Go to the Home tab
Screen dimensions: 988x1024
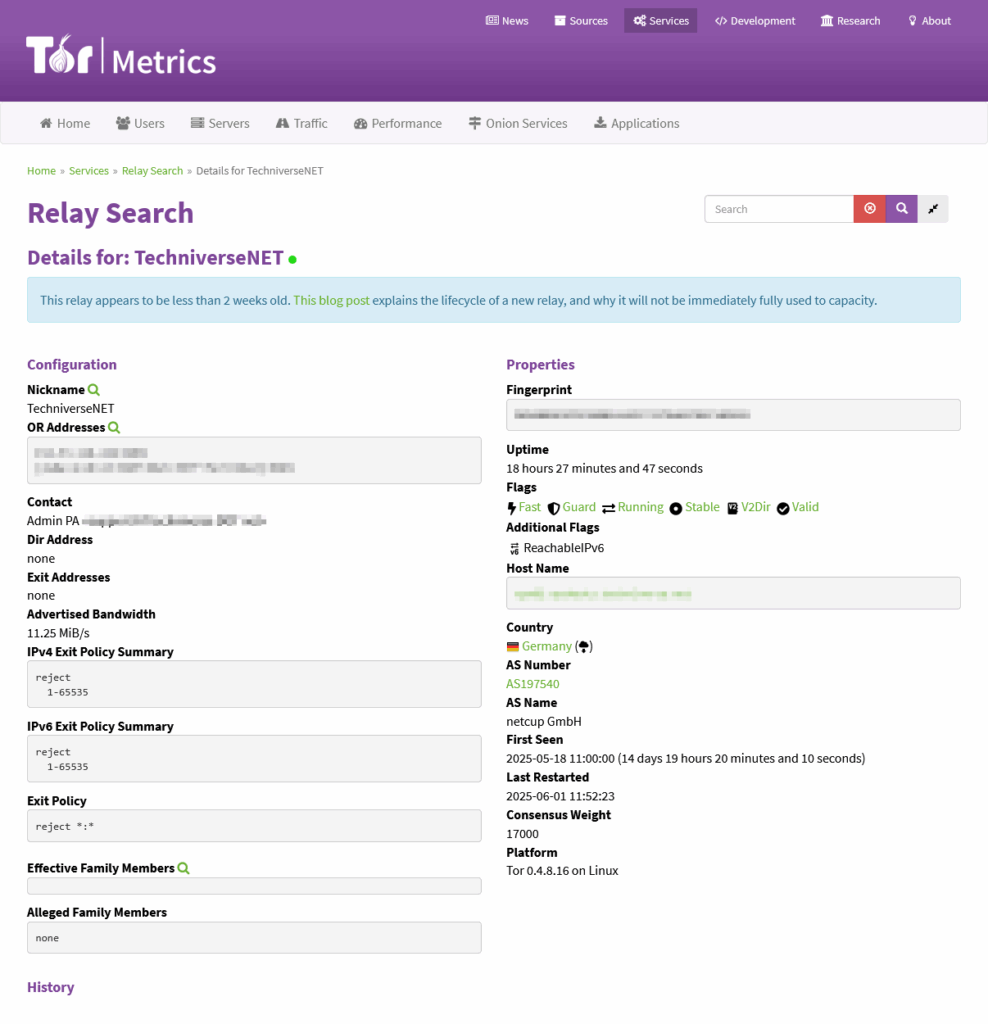[65, 123]
